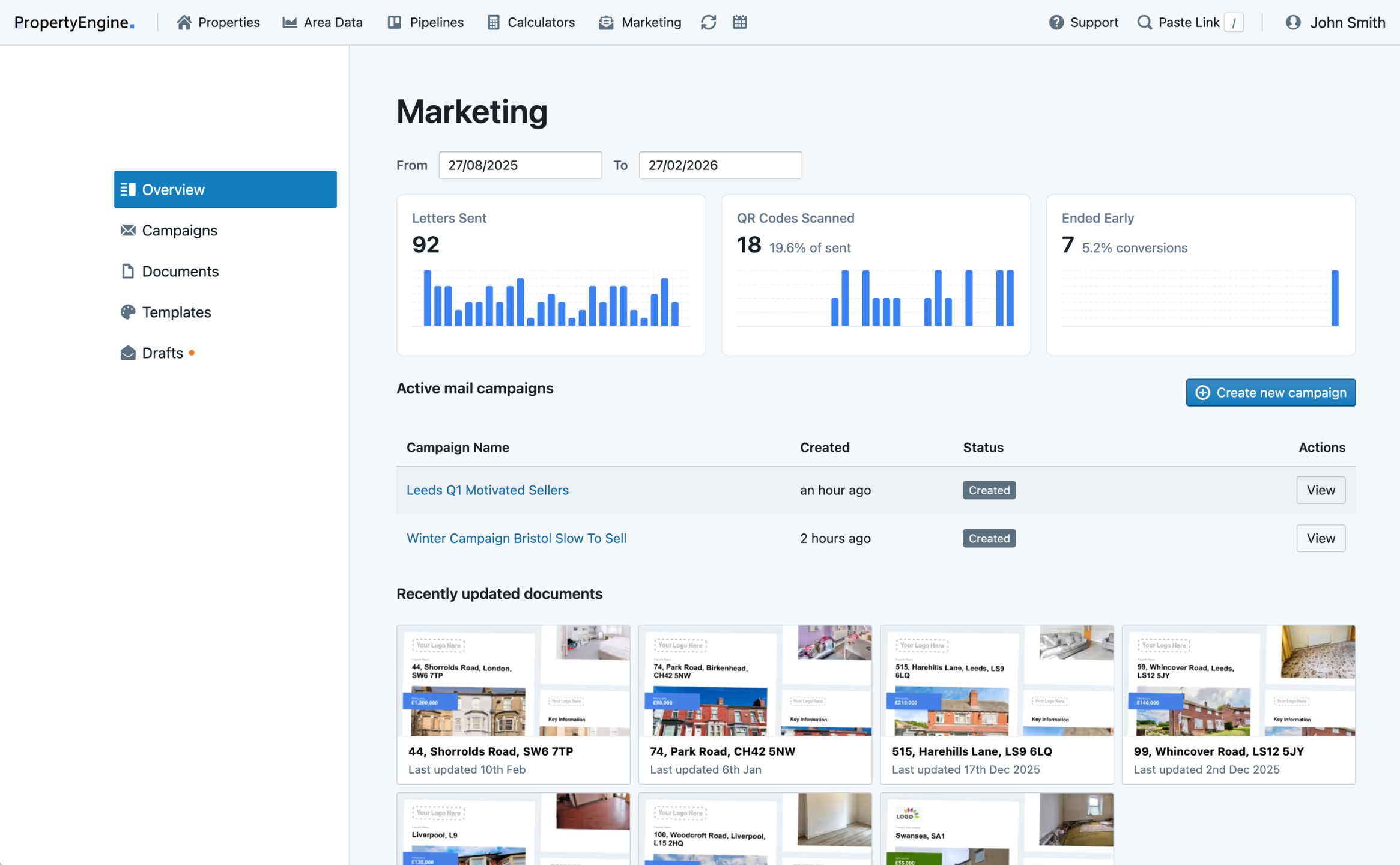Click the Create new campaign button
1400x865 pixels.
pos(1270,392)
